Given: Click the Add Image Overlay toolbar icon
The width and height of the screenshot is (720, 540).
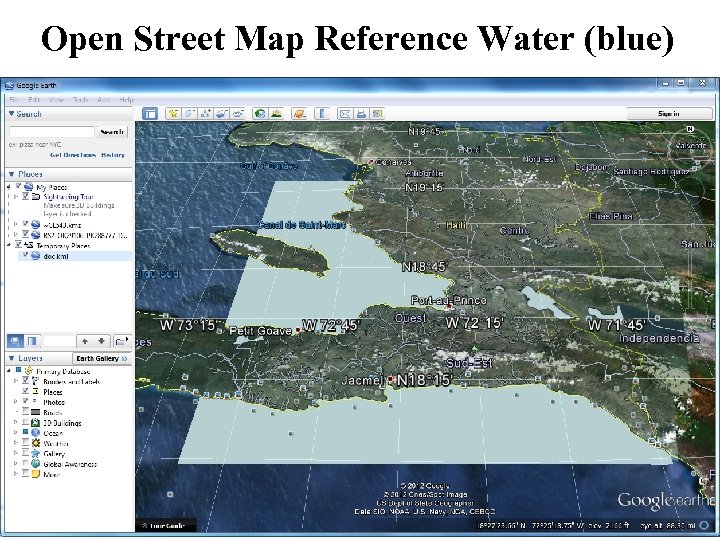Looking at the screenshot, I should pos(221,113).
